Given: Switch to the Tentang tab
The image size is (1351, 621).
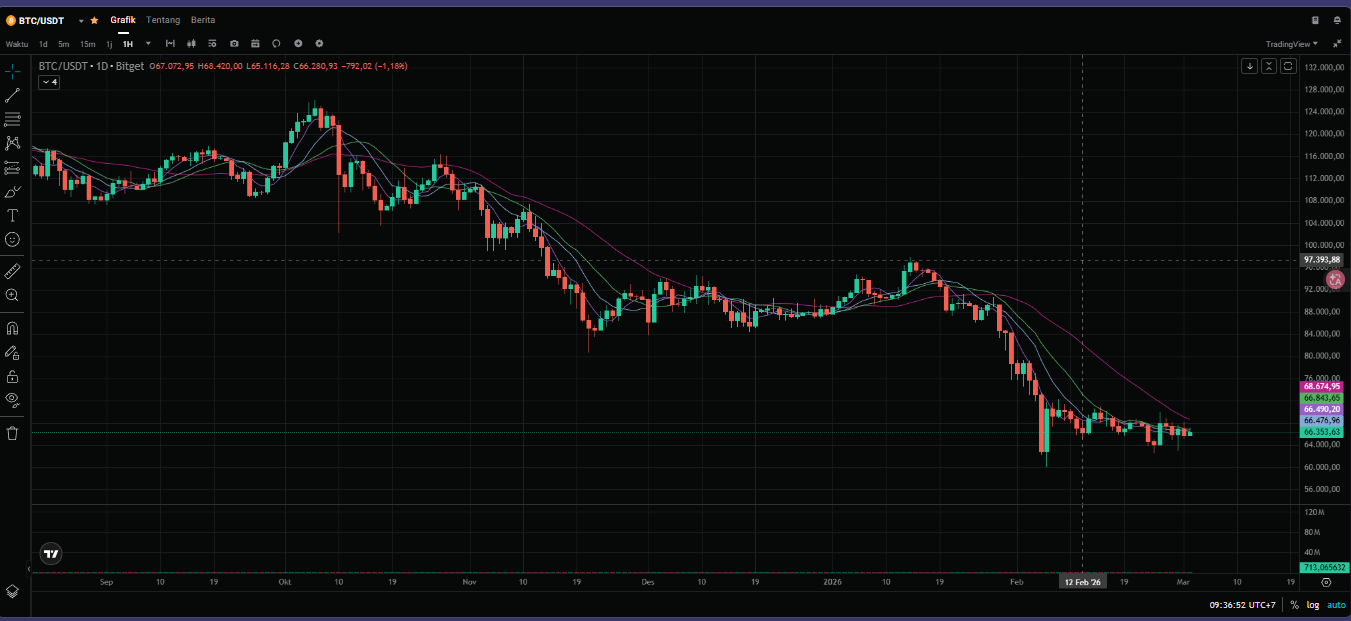Looking at the screenshot, I should pos(163,20).
